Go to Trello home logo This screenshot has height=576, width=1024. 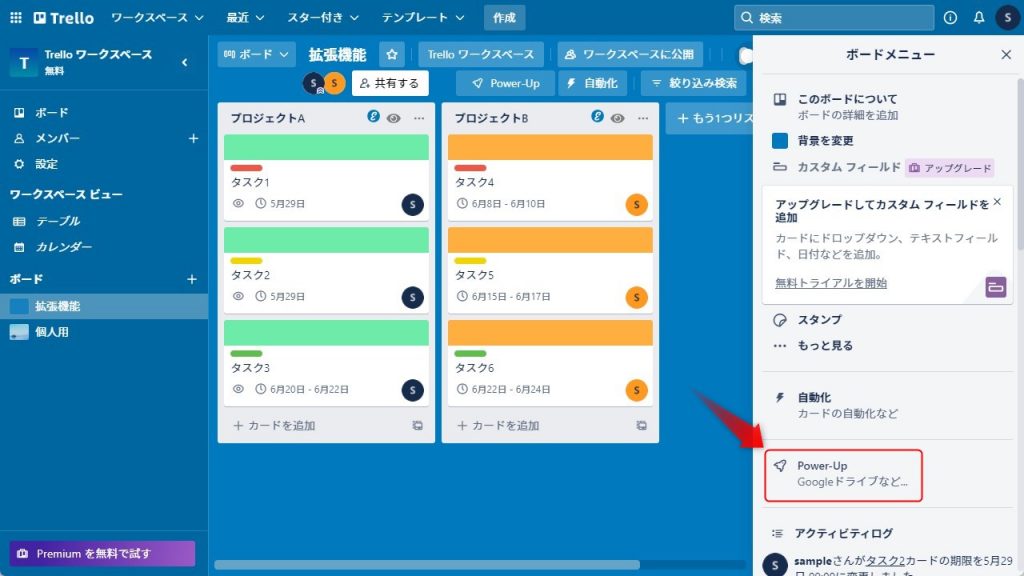64,18
